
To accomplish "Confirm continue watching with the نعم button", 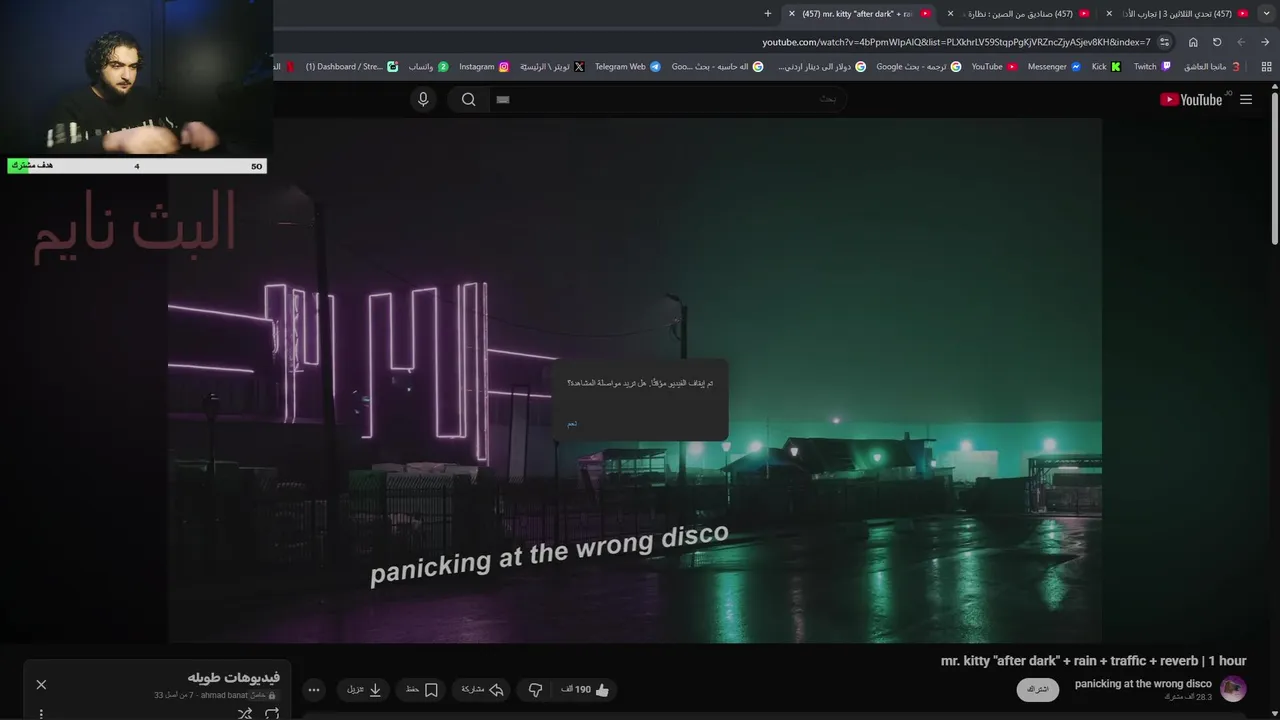I will click(x=572, y=424).
